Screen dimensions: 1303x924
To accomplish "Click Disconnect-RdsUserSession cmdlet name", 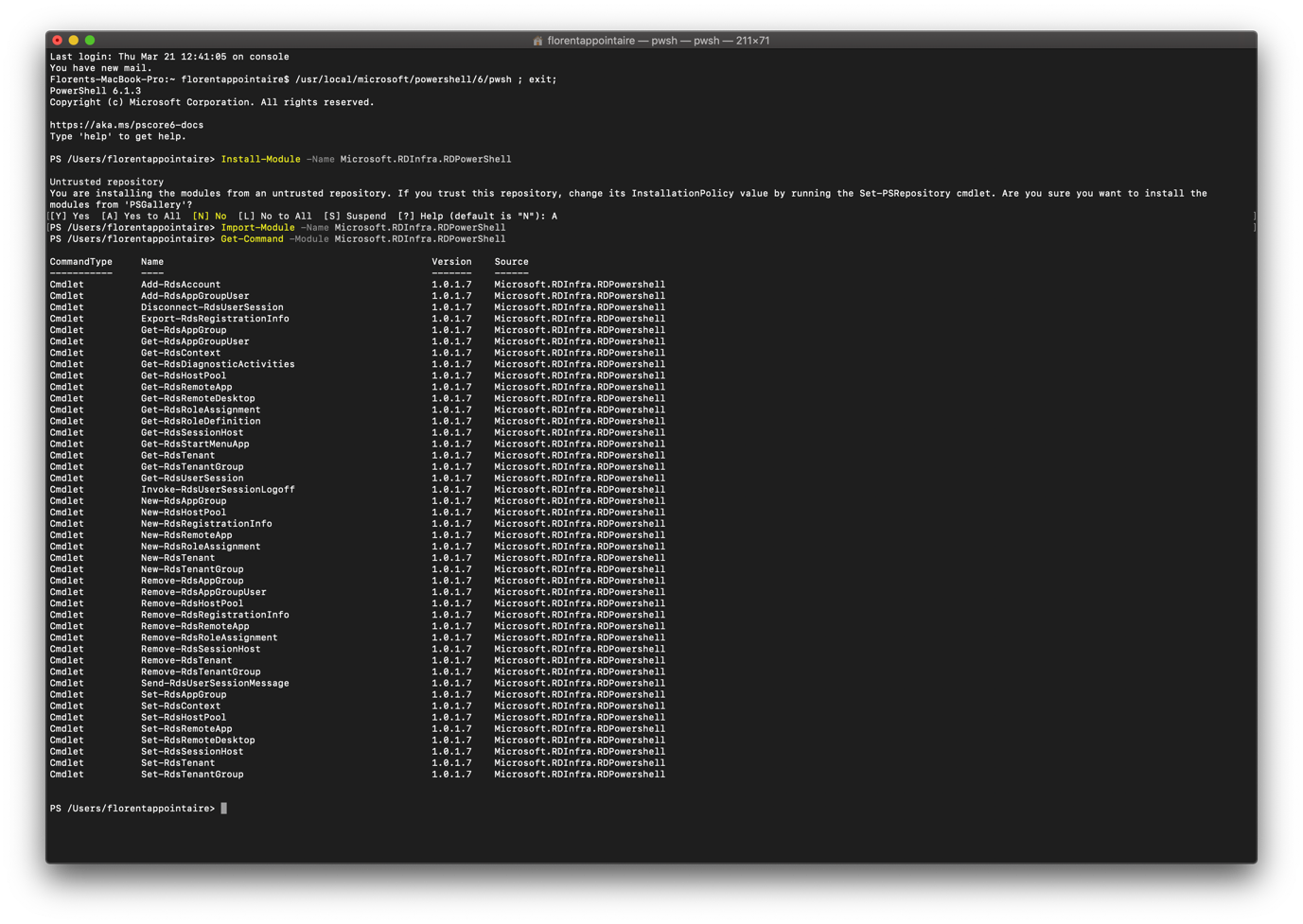I will 212,307.
